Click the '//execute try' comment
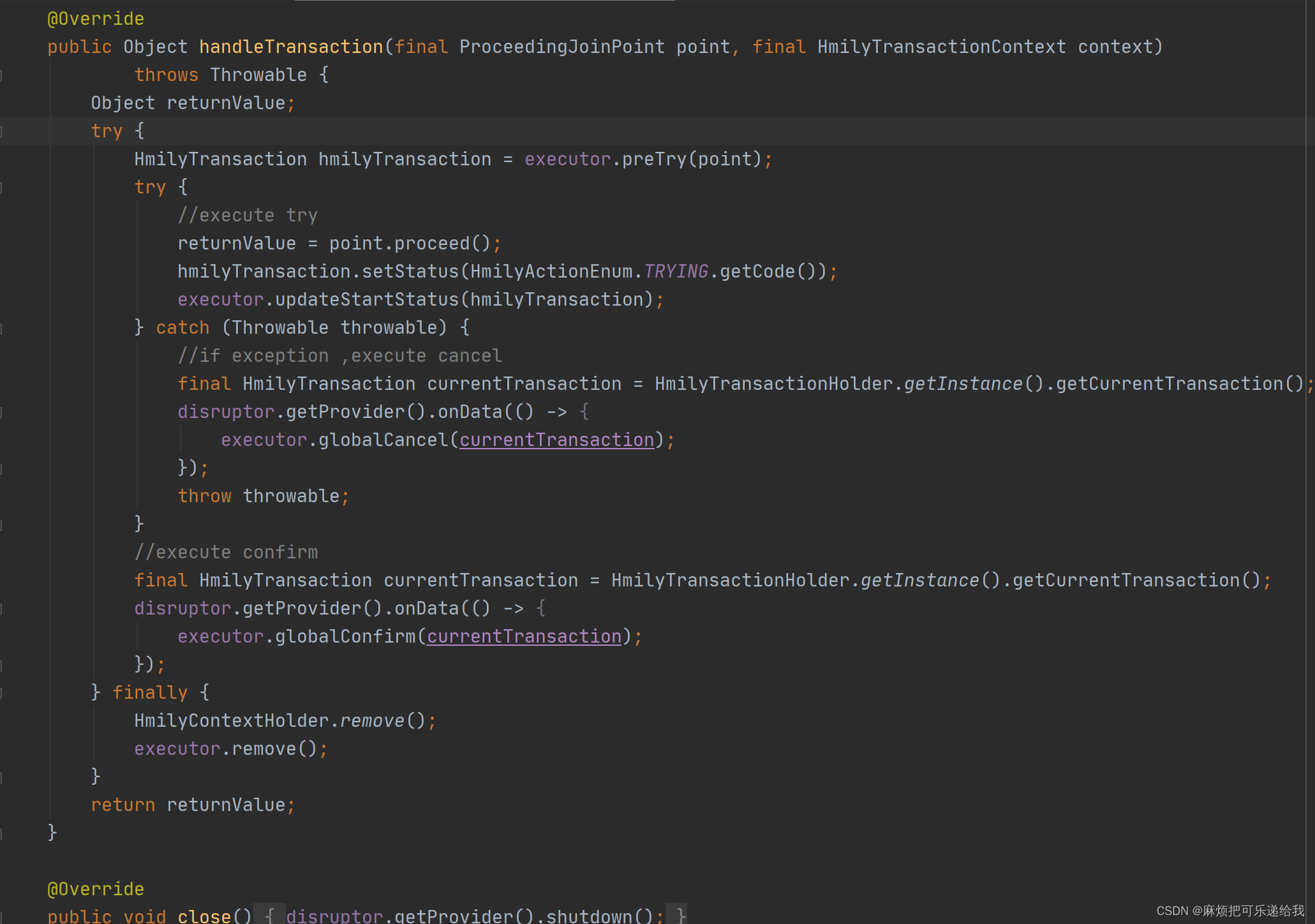The width and height of the screenshot is (1315, 924). (x=248, y=215)
